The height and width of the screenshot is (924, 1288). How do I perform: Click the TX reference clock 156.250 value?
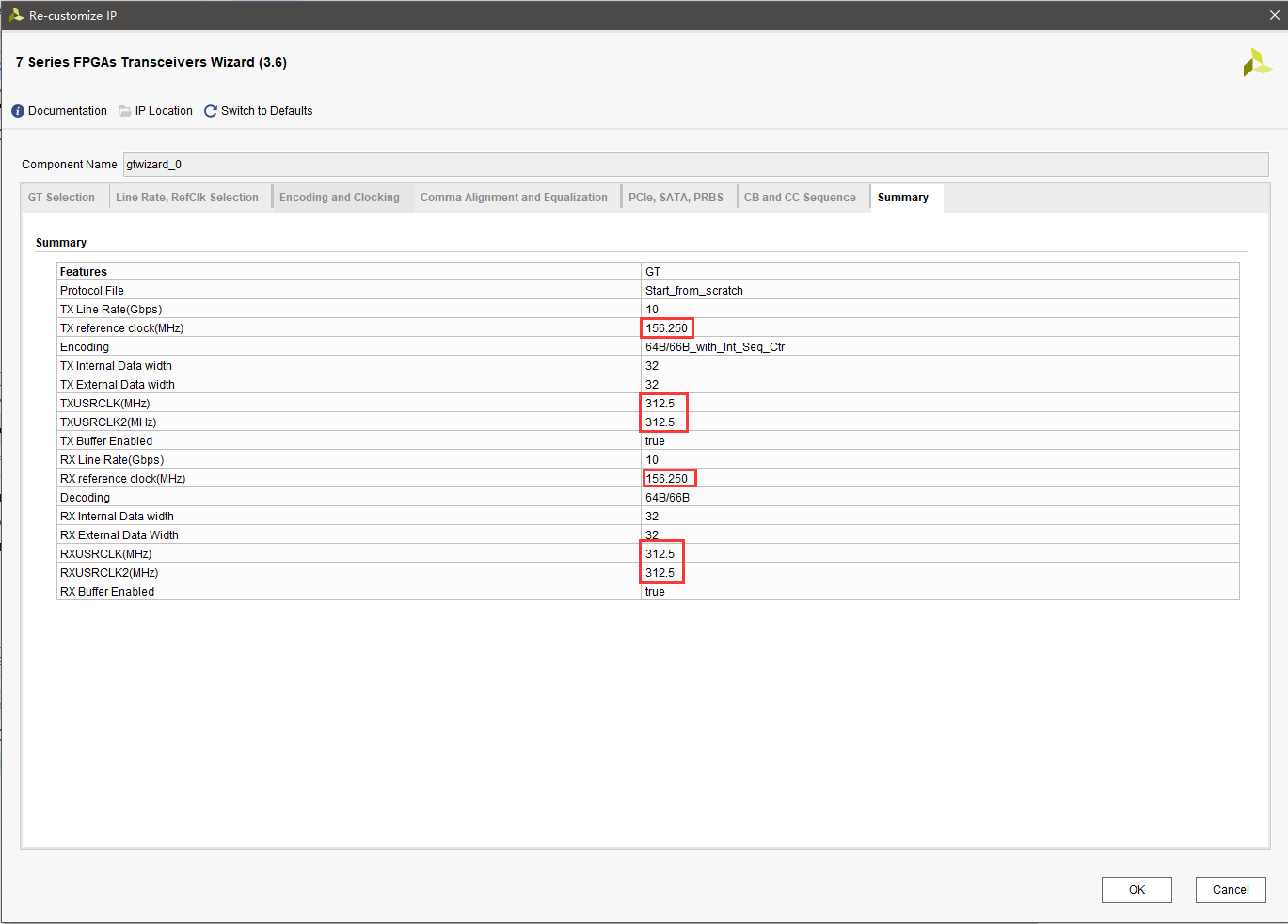coord(667,328)
